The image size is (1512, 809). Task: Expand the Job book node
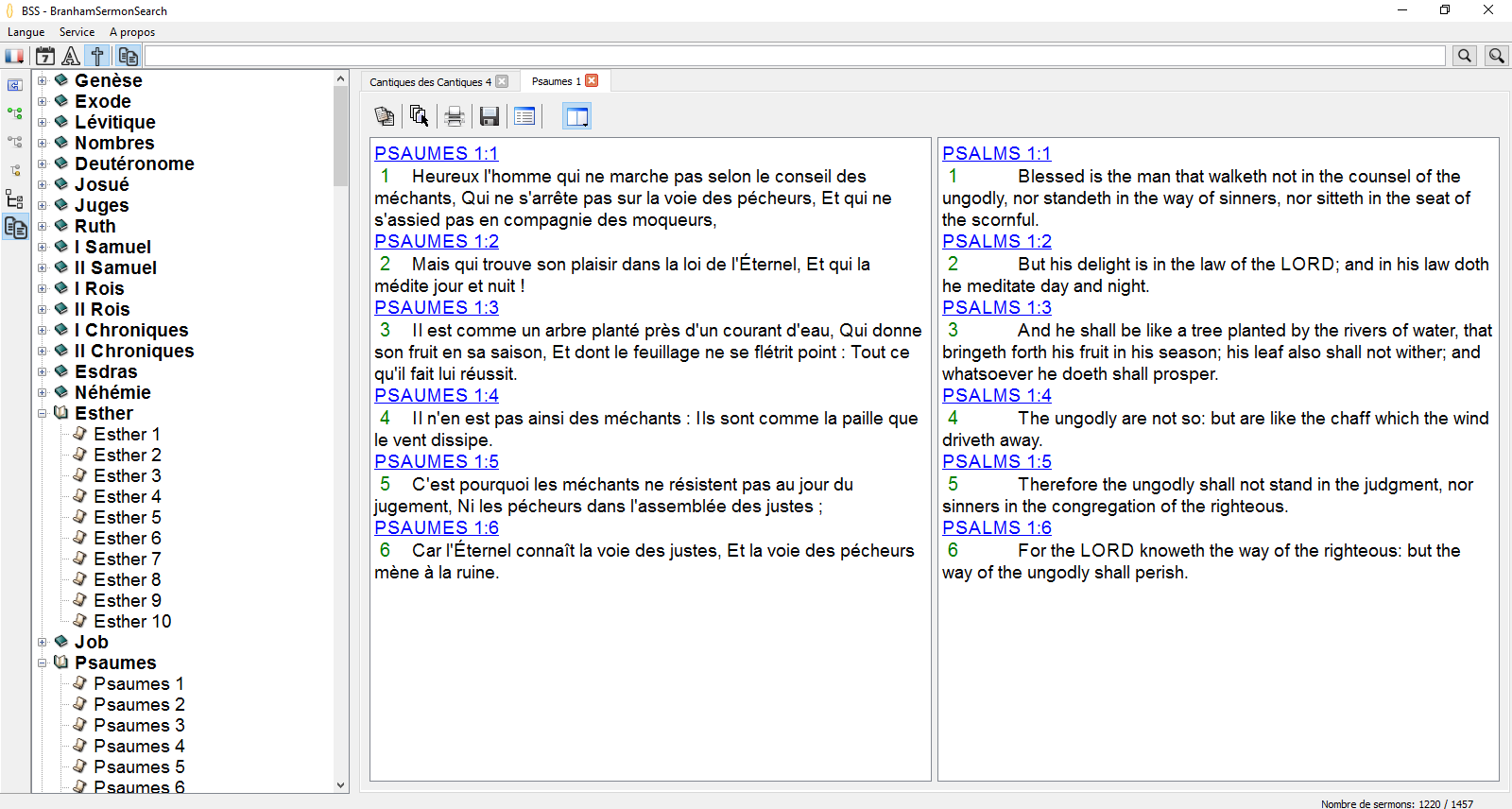[x=42, y=642]
